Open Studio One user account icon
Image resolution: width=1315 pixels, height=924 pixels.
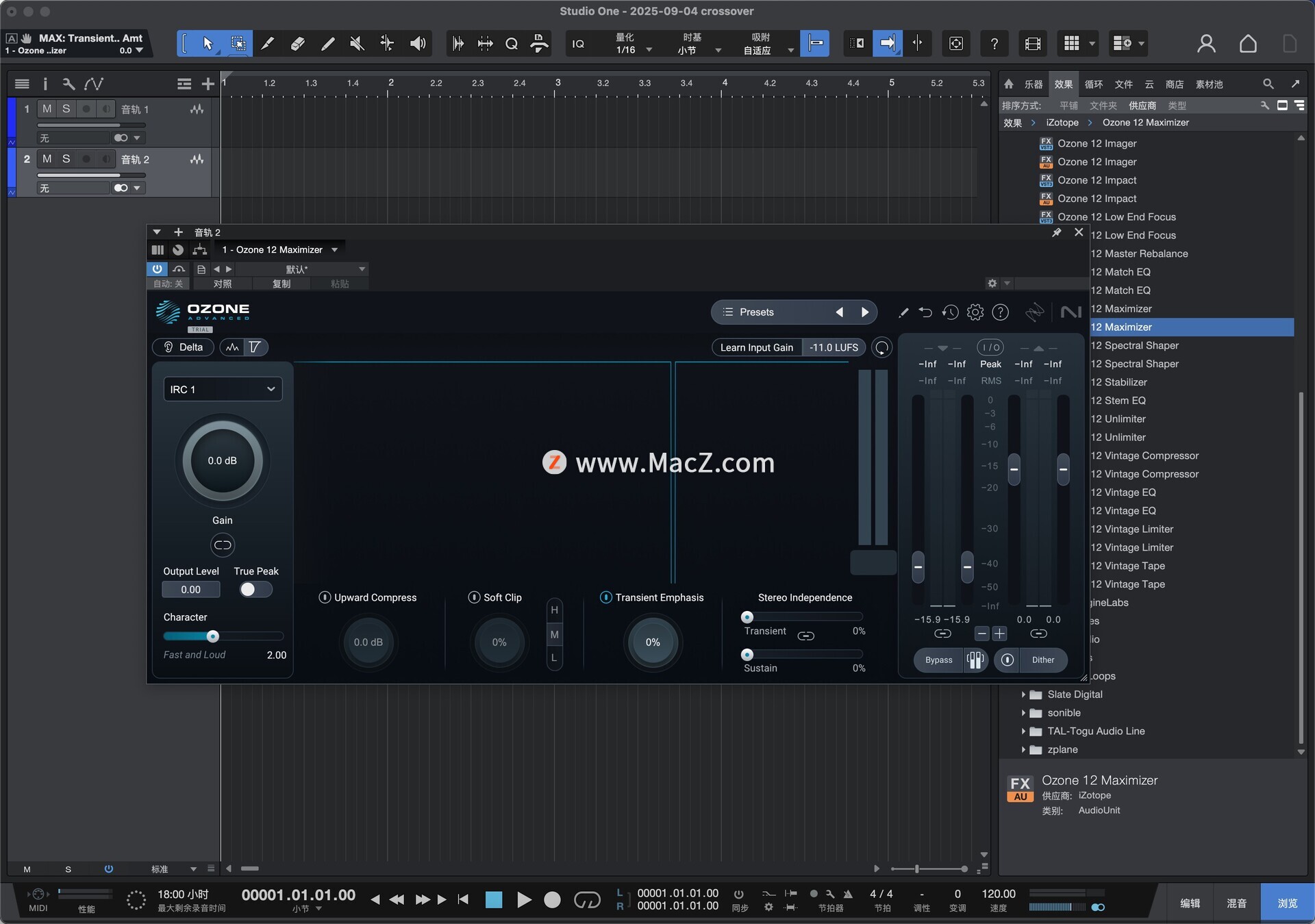click(x=1206, y=44)
